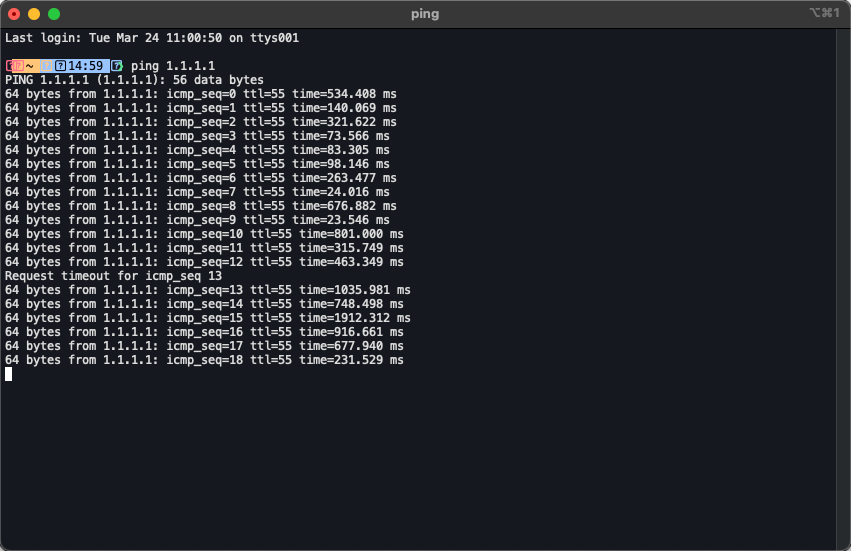The height and width of the screenshot is (551, 851).
Task: Close the ping terminal window
Action: coord(14,14)
